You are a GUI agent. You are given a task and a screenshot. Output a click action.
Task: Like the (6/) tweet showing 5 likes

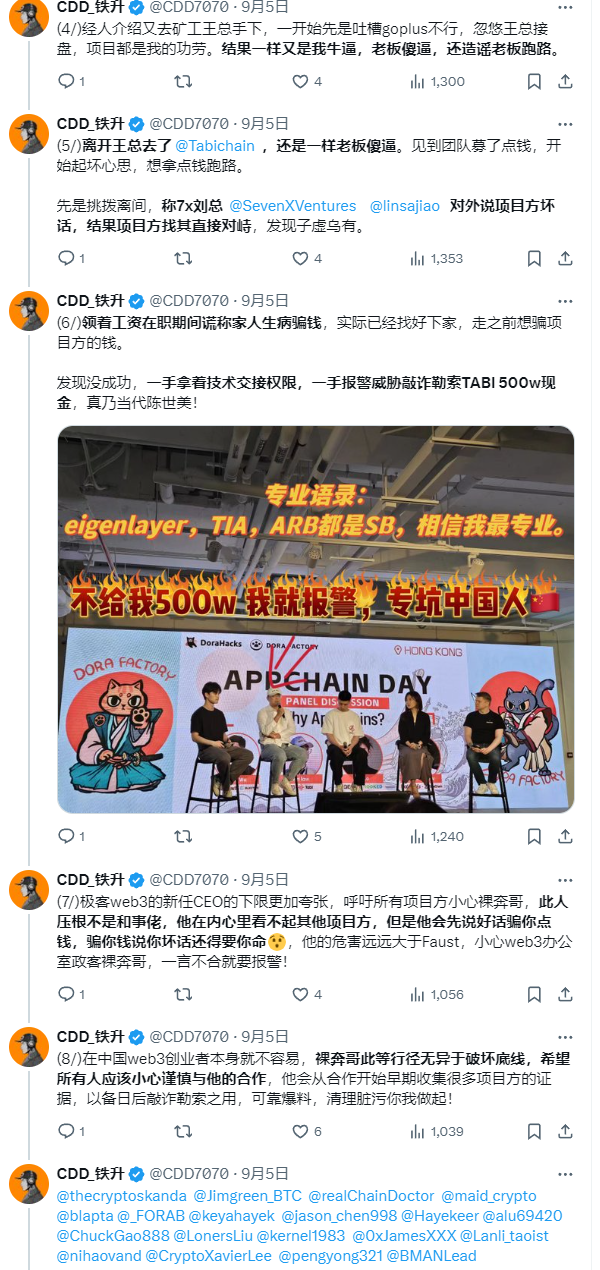point(307,836)
